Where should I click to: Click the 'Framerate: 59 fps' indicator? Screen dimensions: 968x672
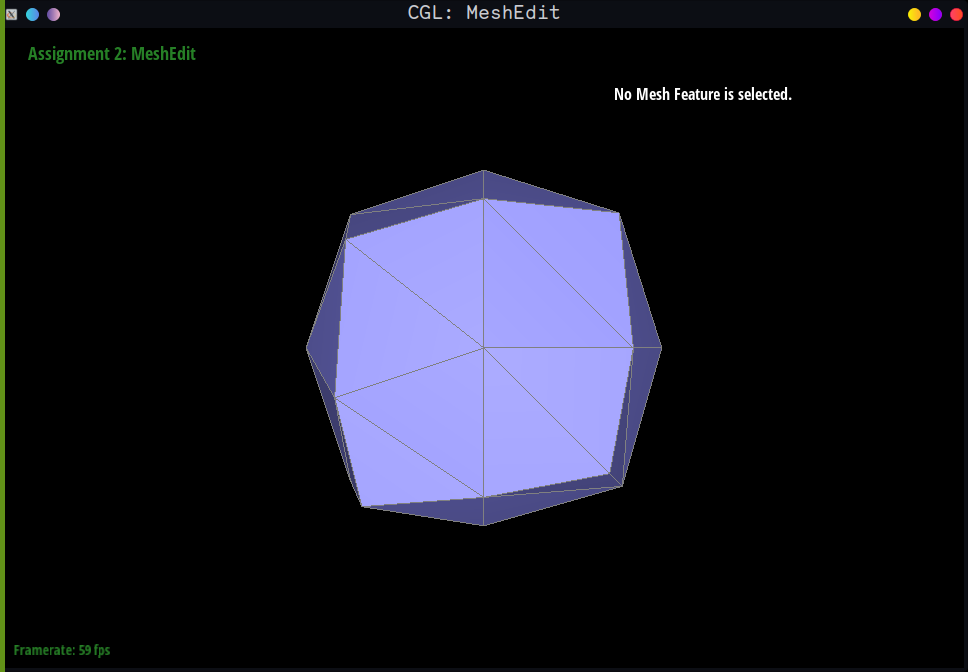[62, 650]
